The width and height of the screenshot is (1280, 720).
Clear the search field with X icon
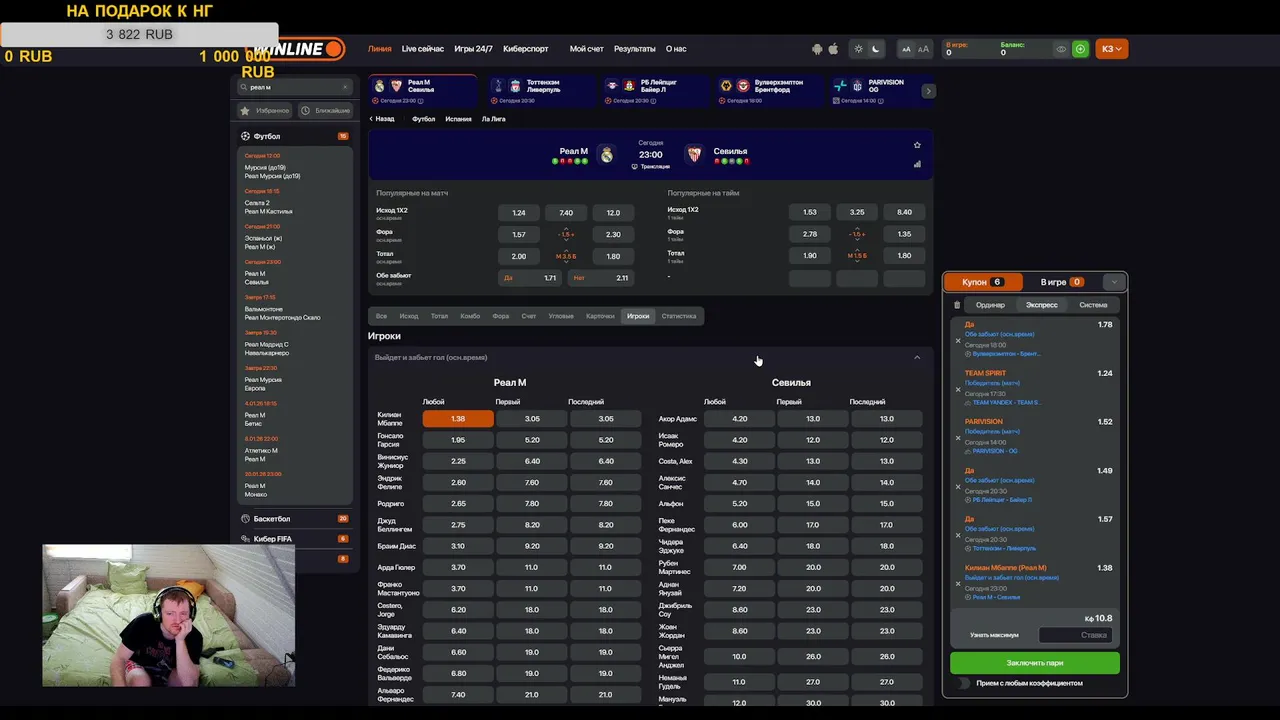pos(345,87)
